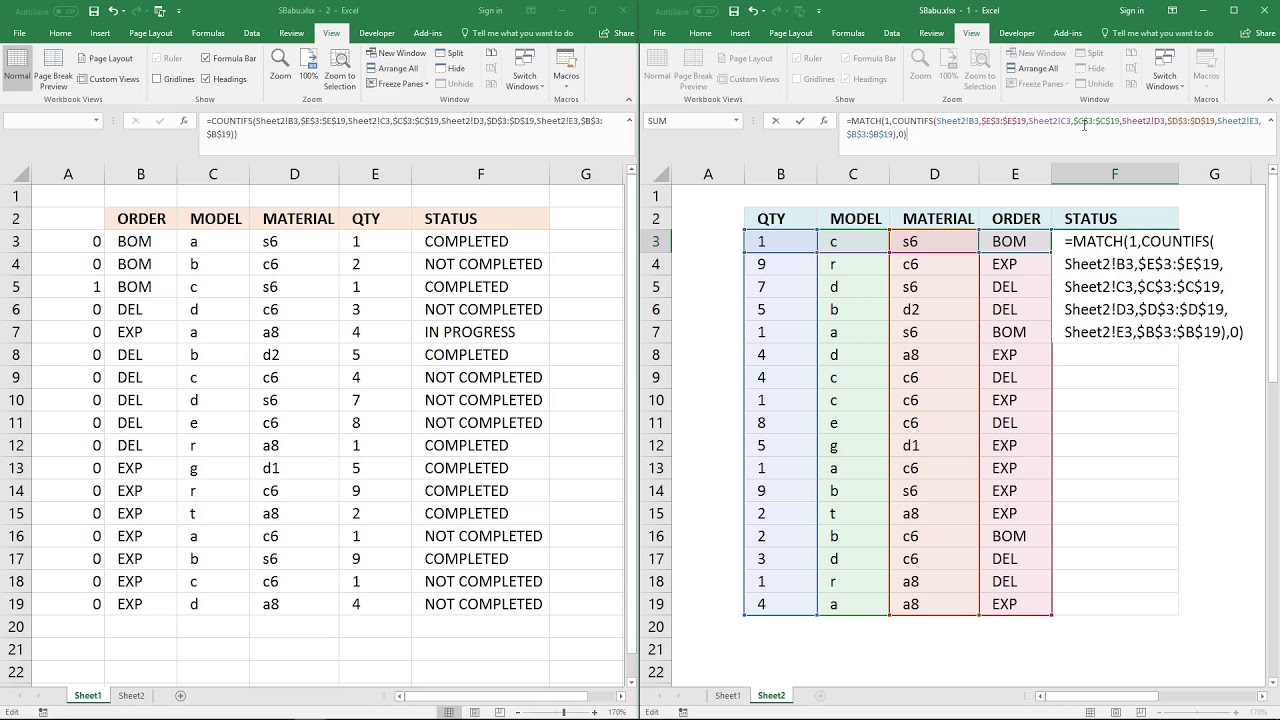Save the workbook in left Excel window
Screen dimensions: 1280x720
pyautogui.click(x=94, y=11)
